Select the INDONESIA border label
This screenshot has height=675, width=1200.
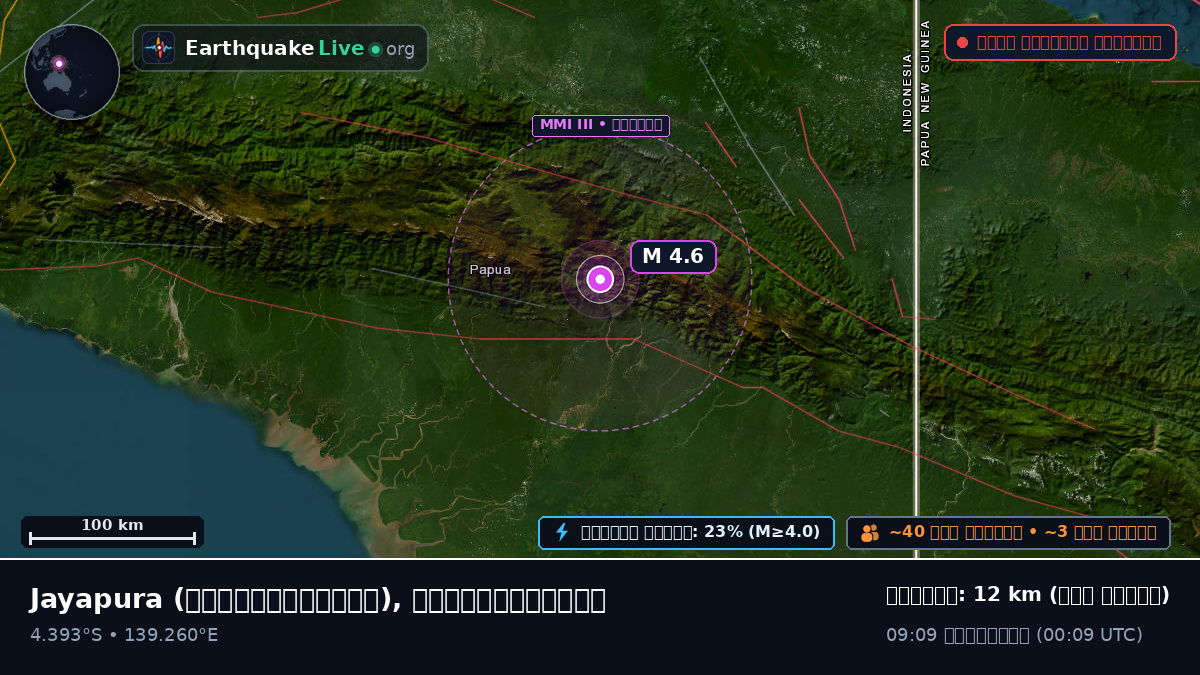click(907, 93)
